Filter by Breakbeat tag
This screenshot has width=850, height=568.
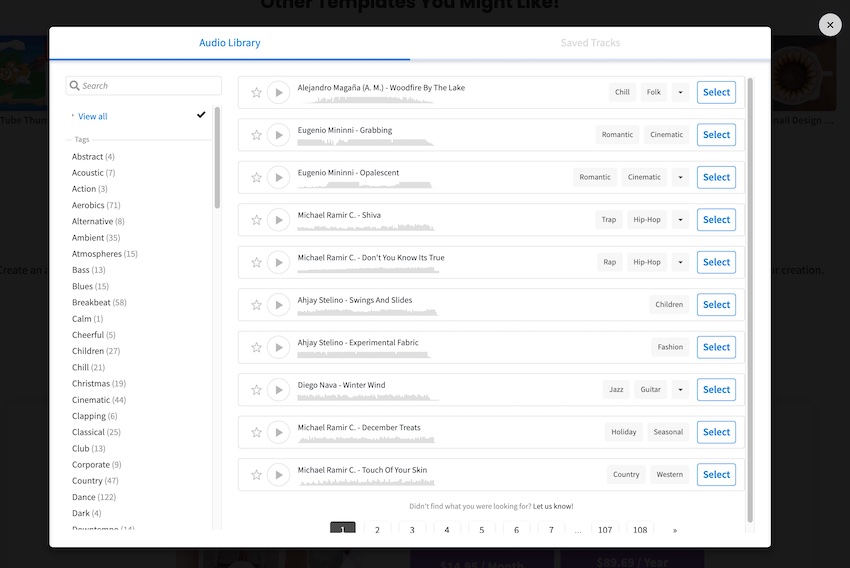tap(99, 302)
